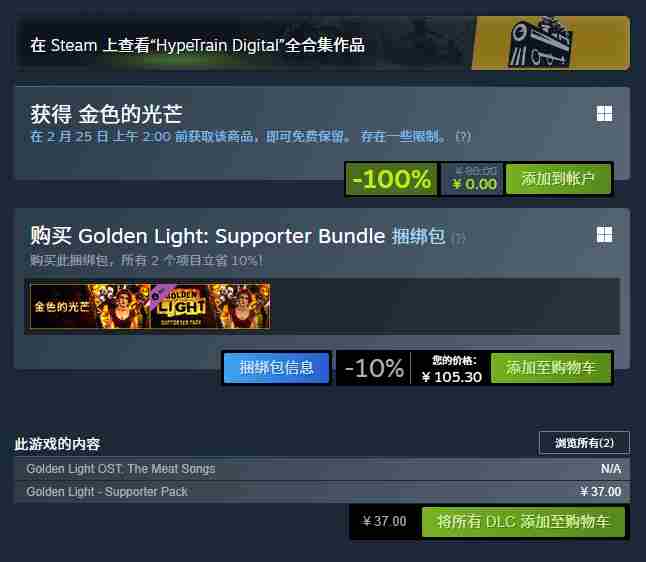Click HypeTrain Digital franchise banner text
Image resolution: width=646 pixels, height=562 pixels.
pyautogui.click(x=198, y=45)
